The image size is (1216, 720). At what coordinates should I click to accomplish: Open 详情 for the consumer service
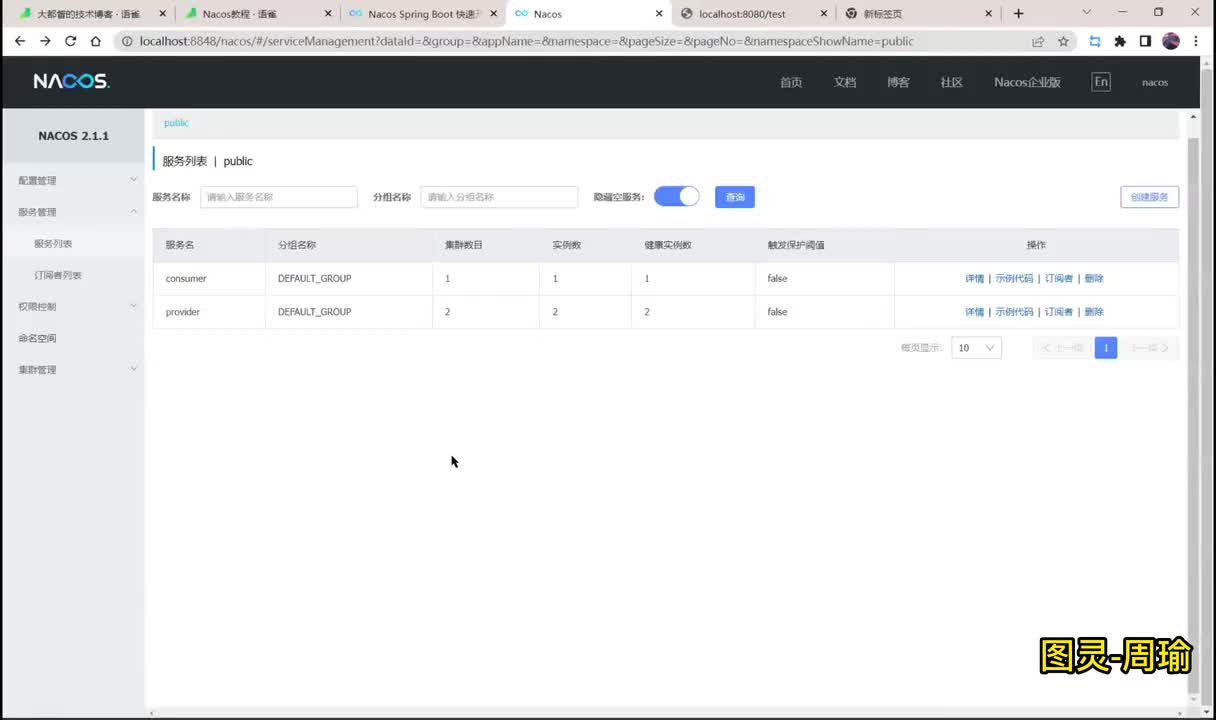point(974,279)
